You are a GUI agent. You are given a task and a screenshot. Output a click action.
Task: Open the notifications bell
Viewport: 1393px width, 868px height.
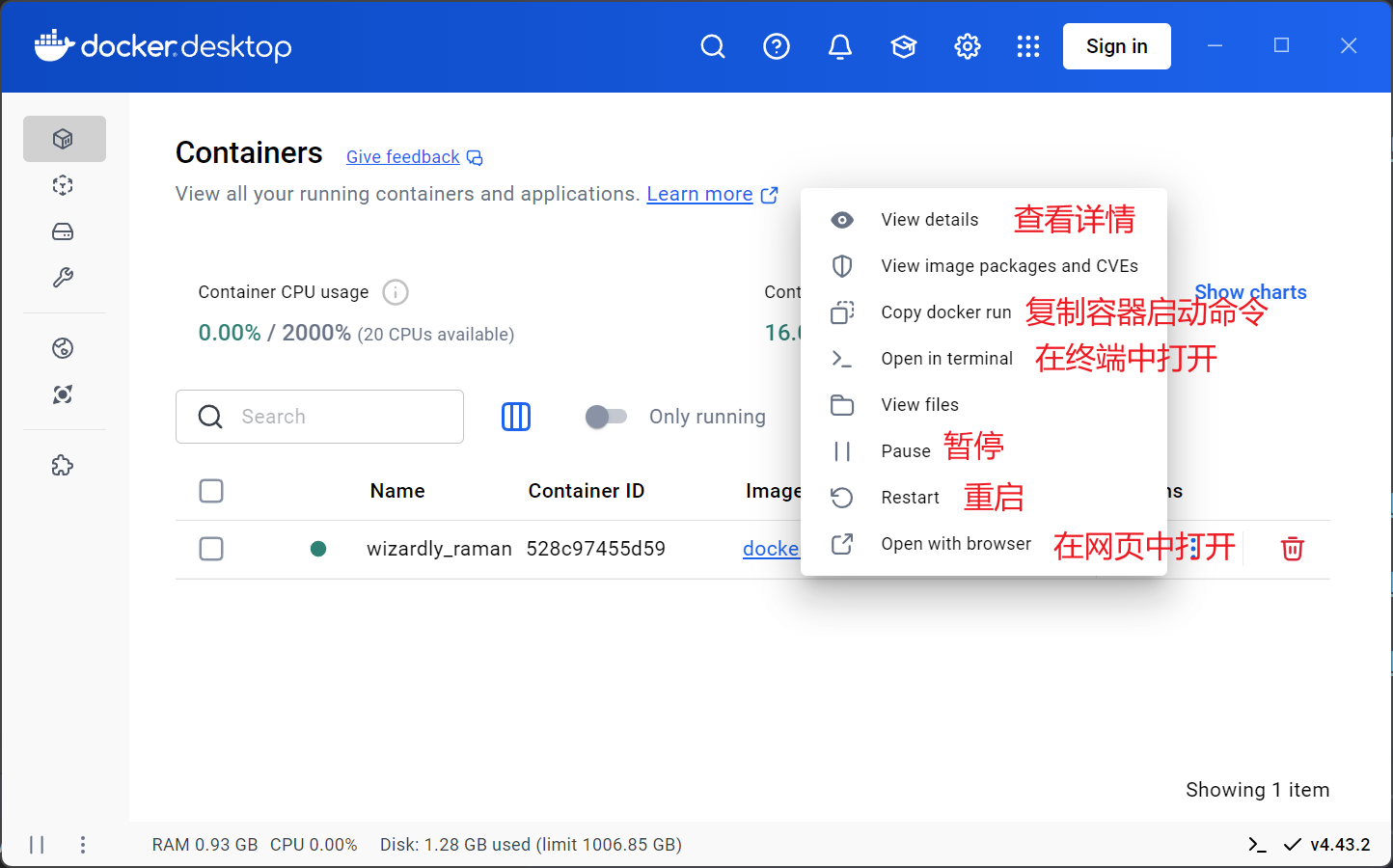[x=840, y=45]
